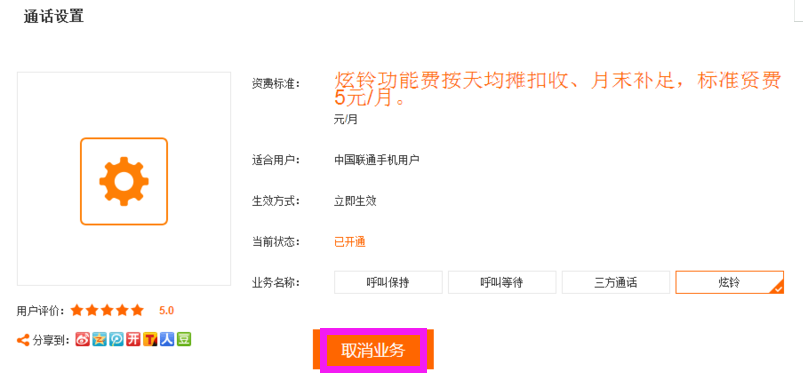
Task: Click the first rating star
Action: tap(77, 310)
